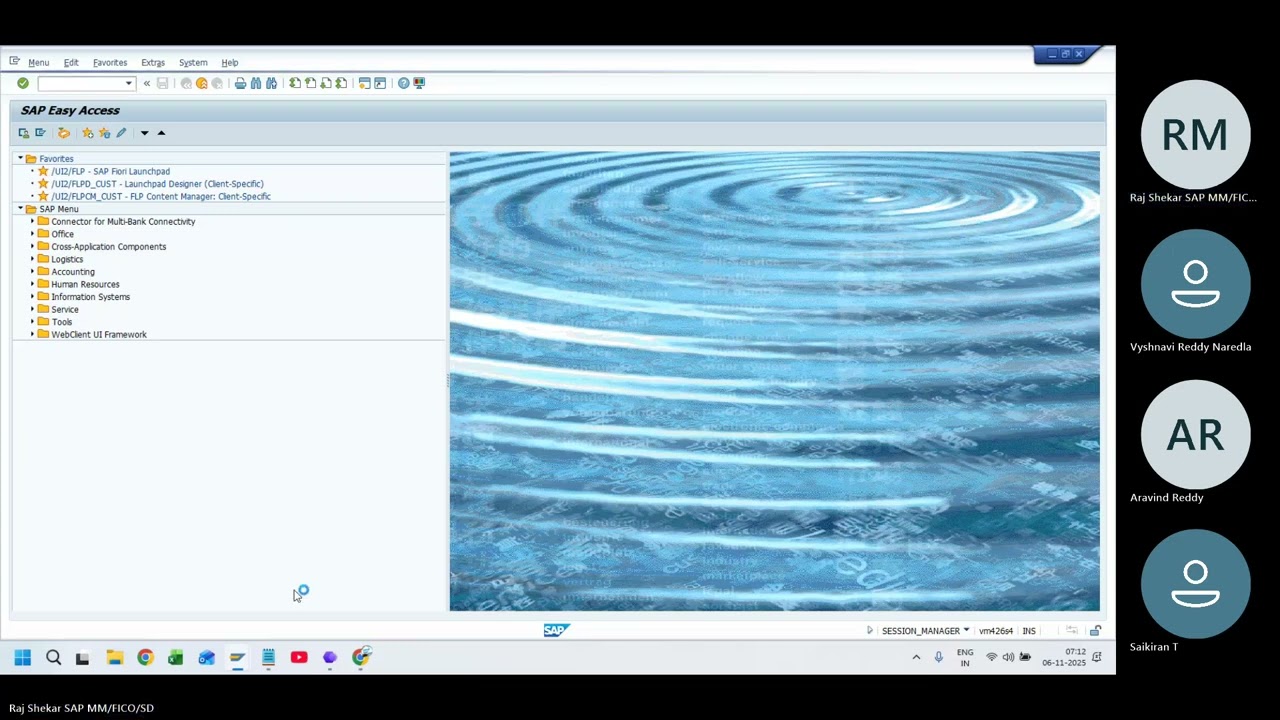This screenshot has height=720, width=1280.
Task: Expand the Logistics folder arrow
Action: [32, 259]
